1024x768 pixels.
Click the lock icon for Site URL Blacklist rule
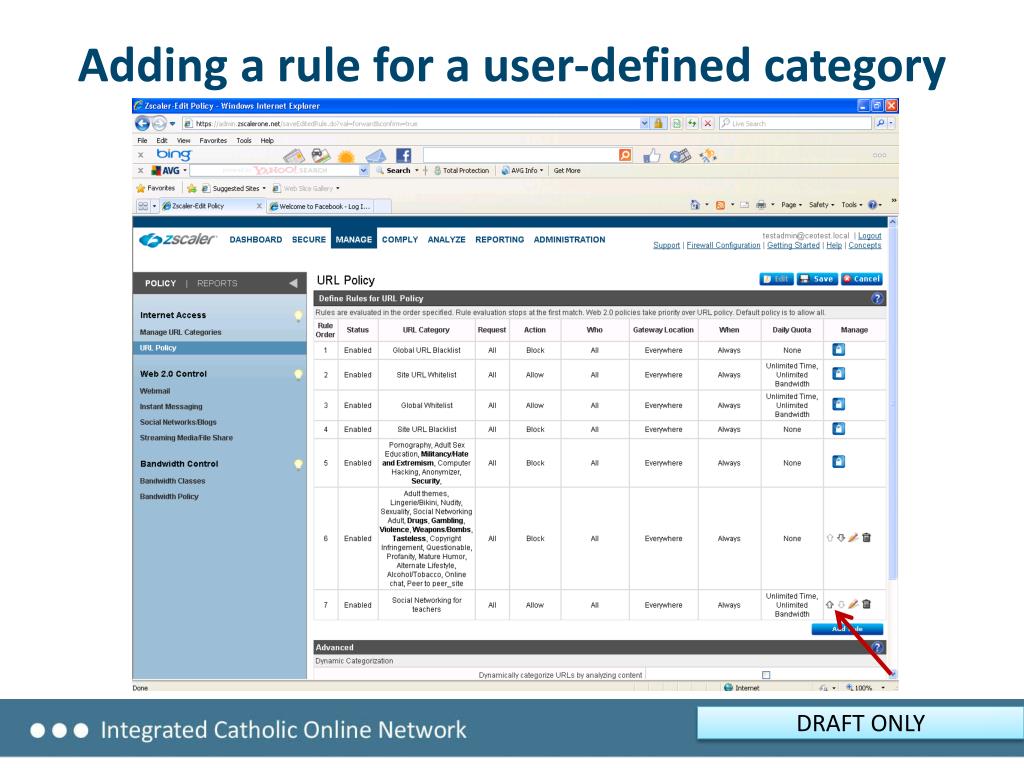coord(839,428)
